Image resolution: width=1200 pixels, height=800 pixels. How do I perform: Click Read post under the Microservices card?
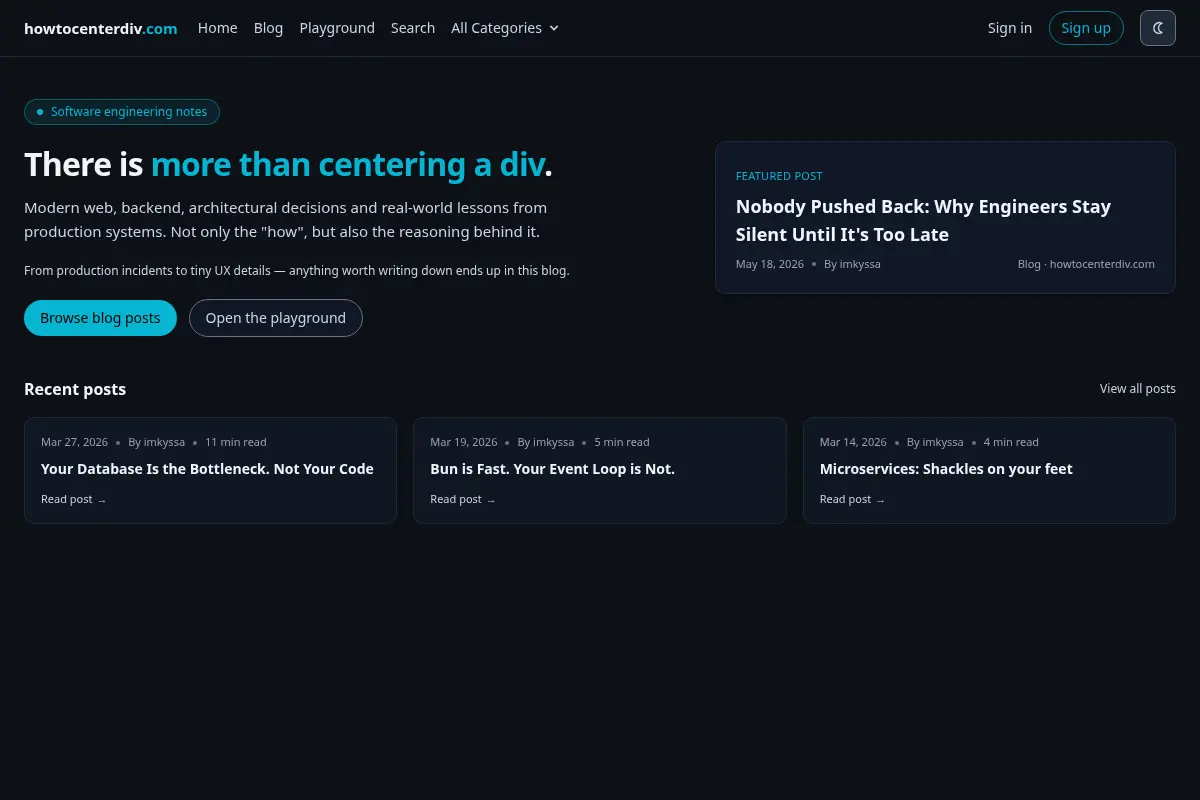[852, 499]
